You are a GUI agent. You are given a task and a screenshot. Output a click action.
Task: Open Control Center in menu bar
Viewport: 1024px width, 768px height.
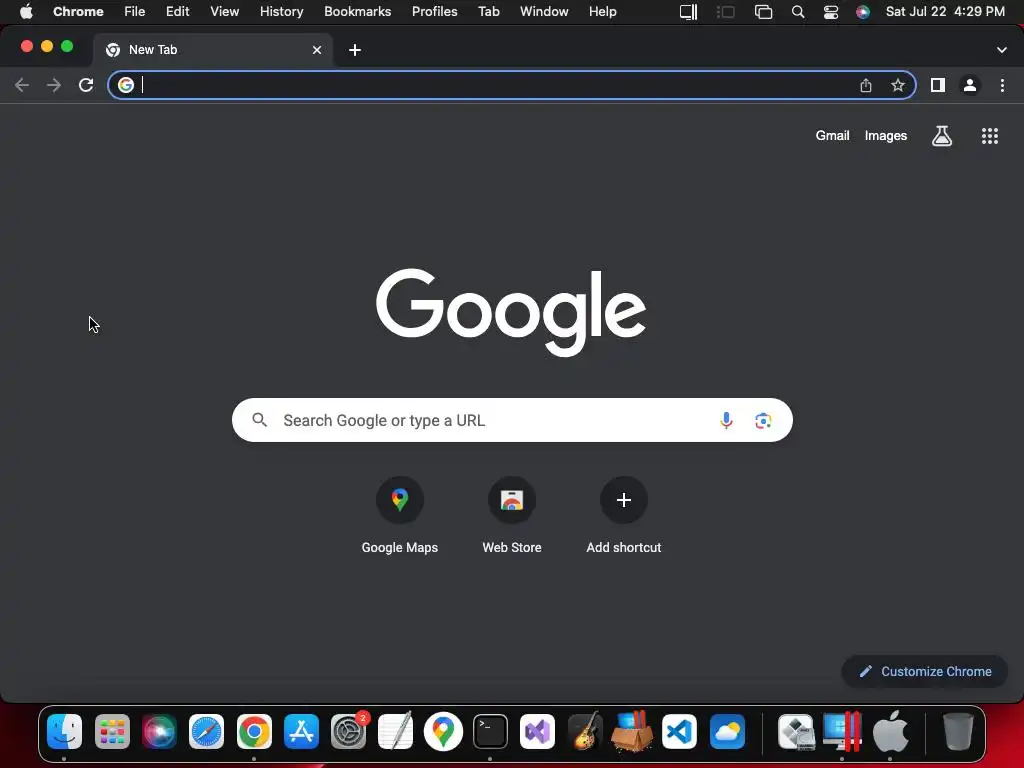831,12
